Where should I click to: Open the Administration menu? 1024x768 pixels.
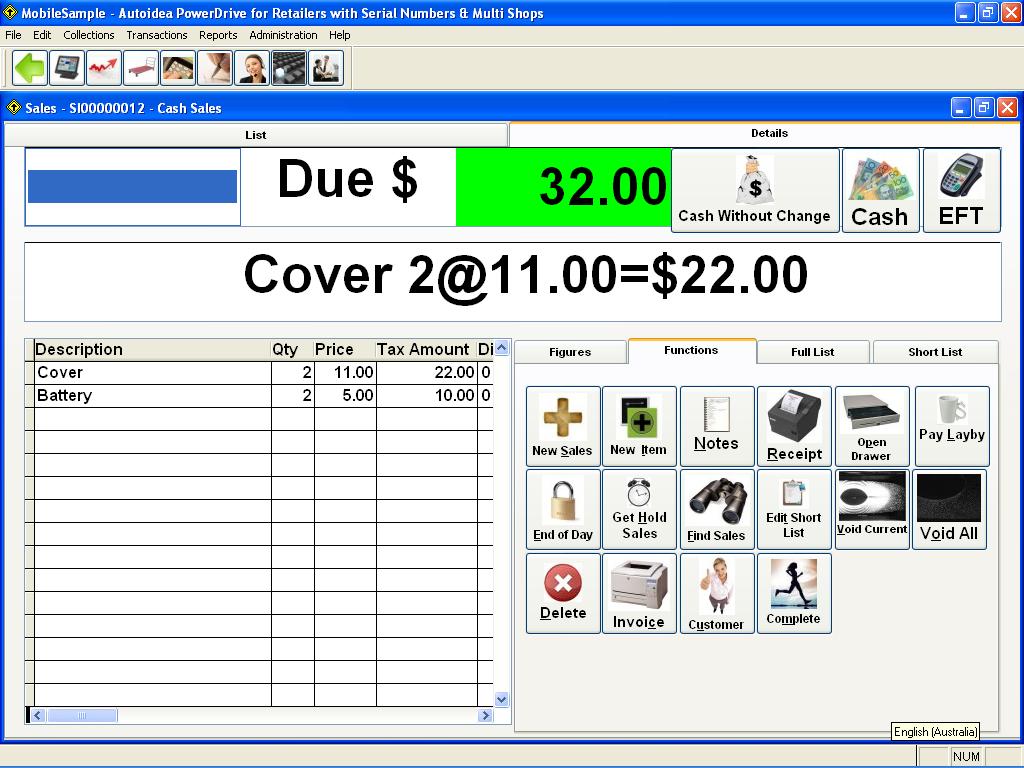pos(283,35)
